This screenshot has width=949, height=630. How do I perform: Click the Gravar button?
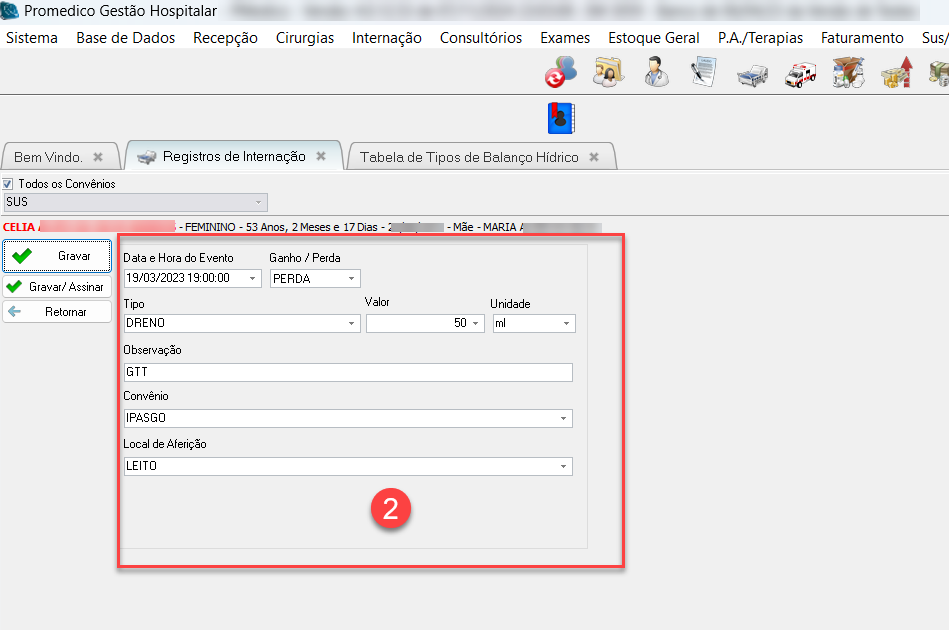tap(56, 256)
